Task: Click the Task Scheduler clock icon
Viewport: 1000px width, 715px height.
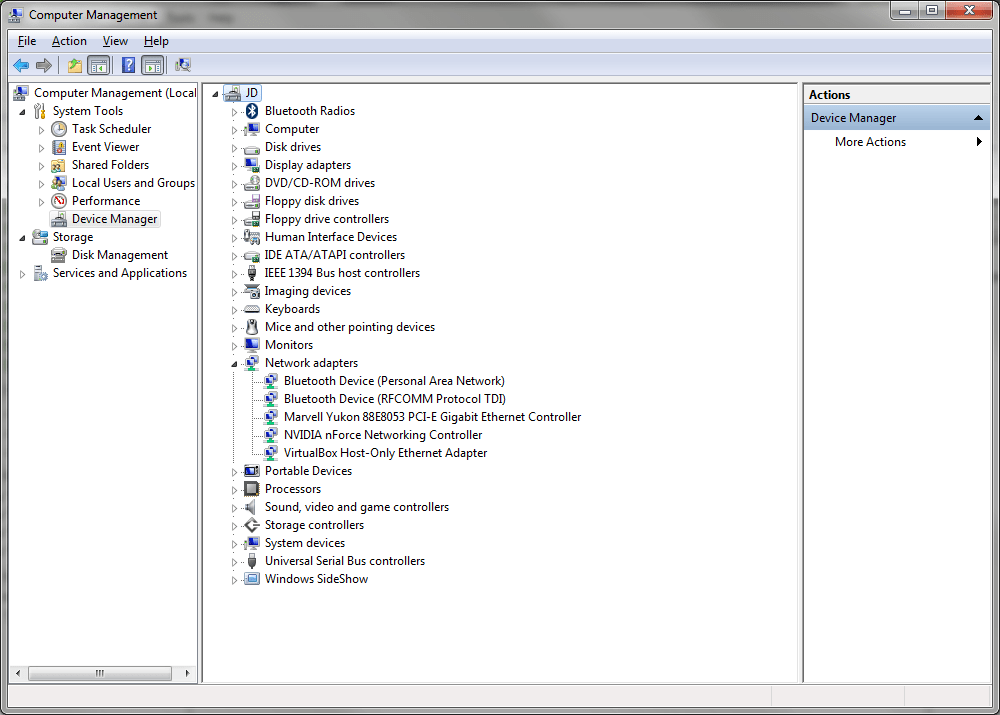Action: 59,129
